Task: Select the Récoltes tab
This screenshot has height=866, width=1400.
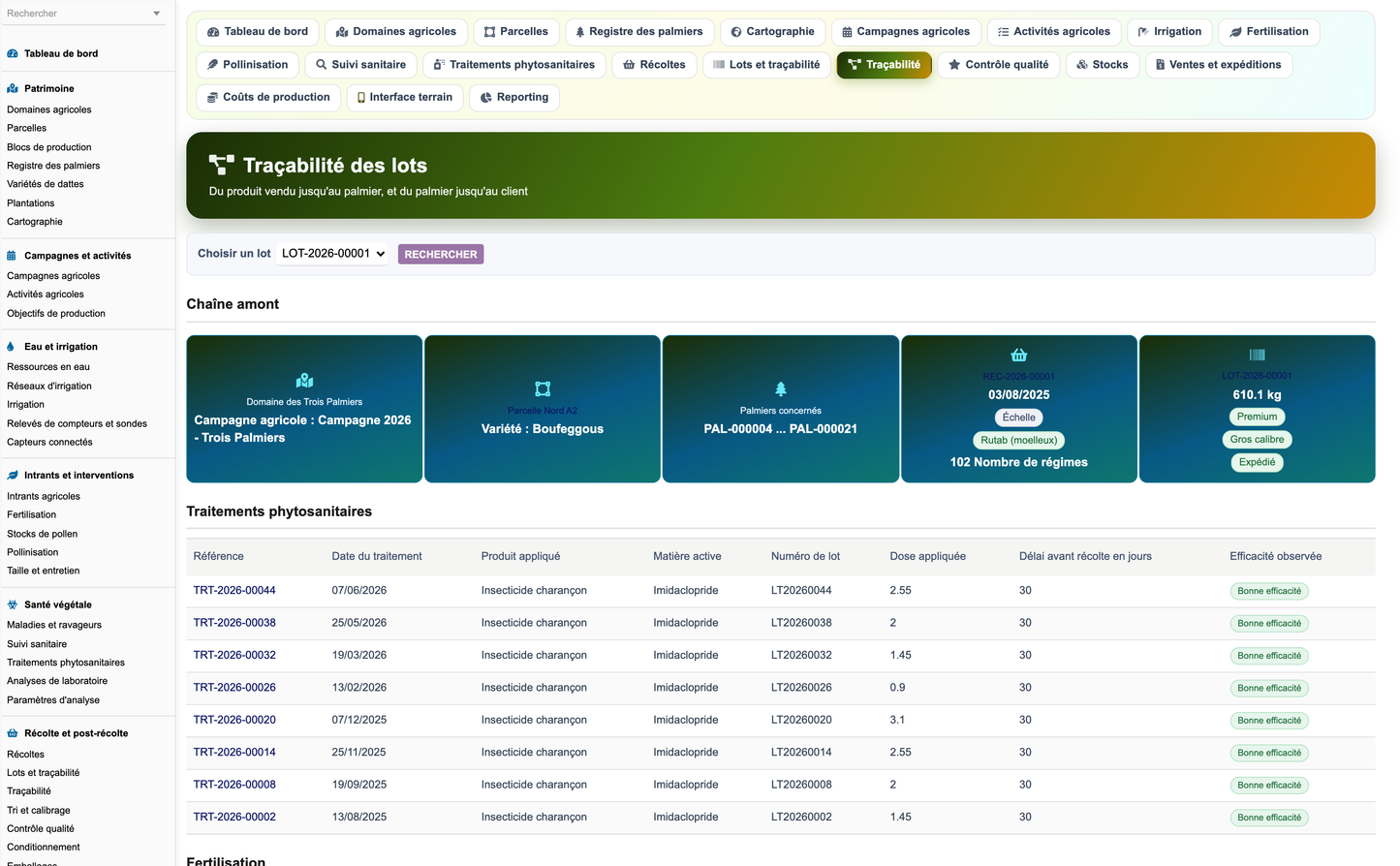Action: tap(654, 65)
